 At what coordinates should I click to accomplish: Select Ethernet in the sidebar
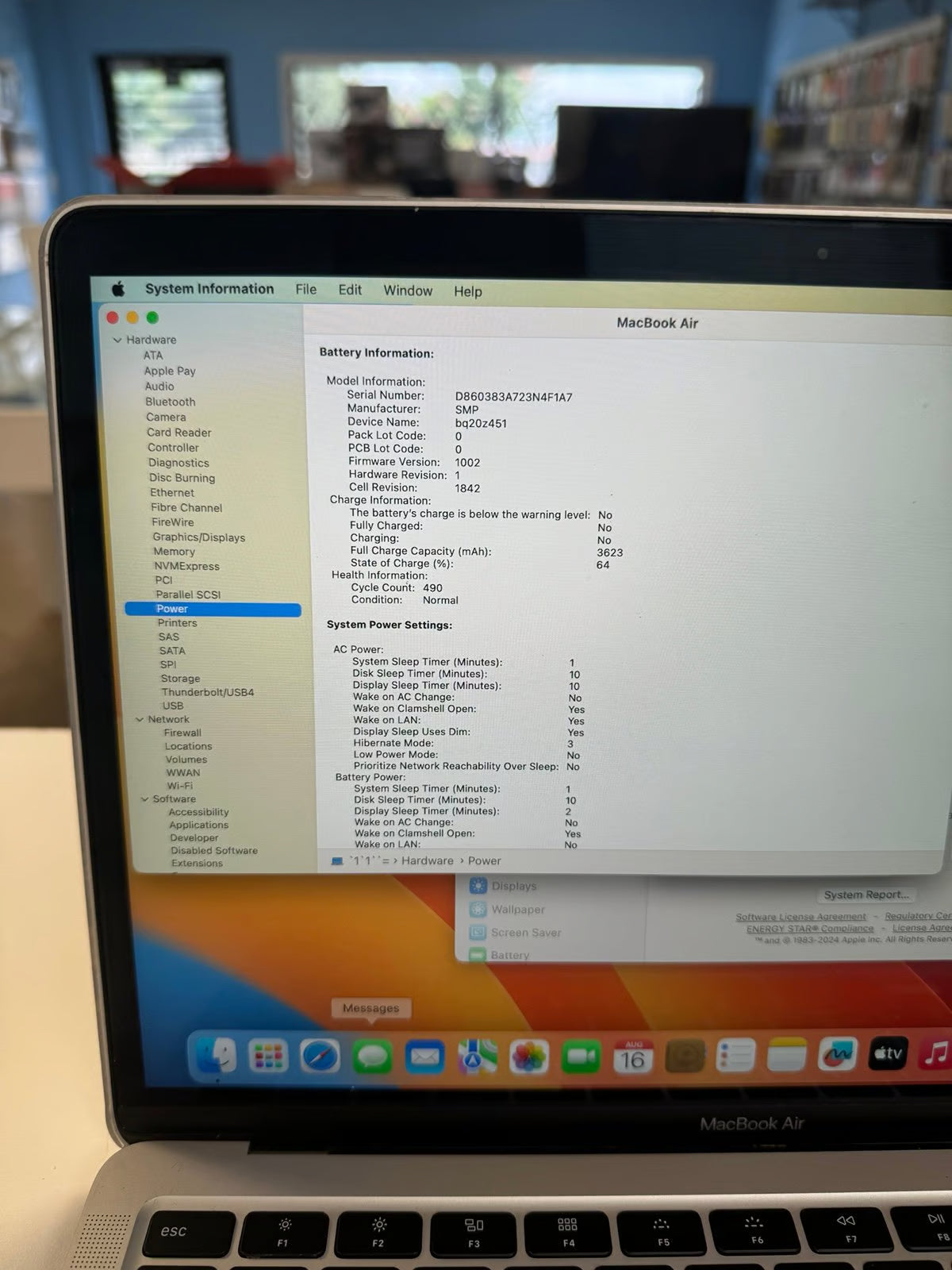click(x=172, y=492)
